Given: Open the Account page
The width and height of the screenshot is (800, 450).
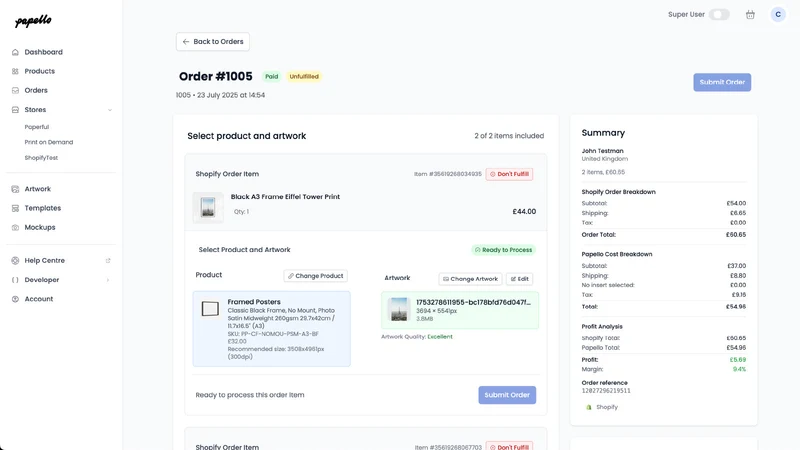Looking at the screenshot, I should coord(39,299).
